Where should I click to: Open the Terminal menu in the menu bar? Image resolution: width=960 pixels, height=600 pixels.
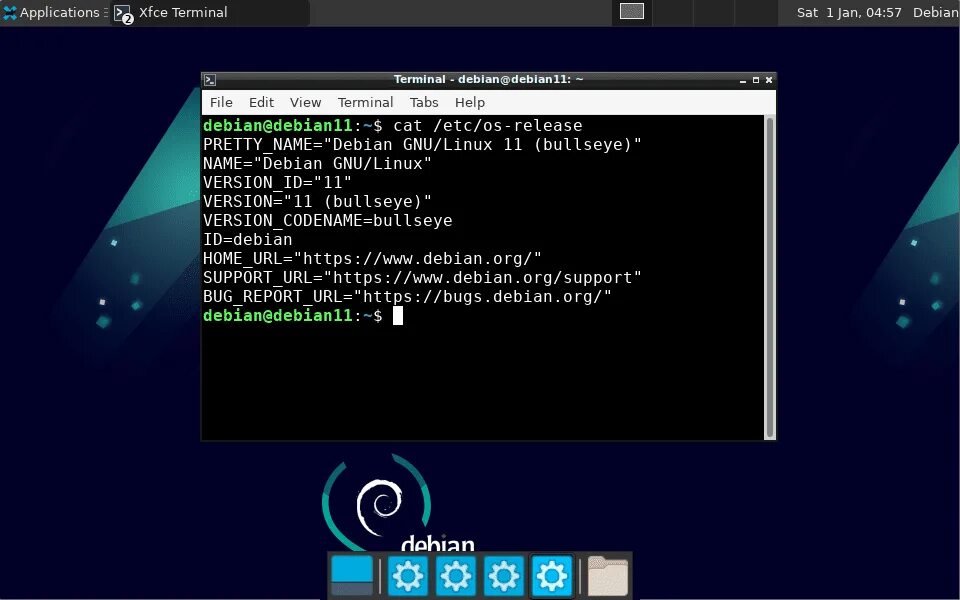point(366,102)
